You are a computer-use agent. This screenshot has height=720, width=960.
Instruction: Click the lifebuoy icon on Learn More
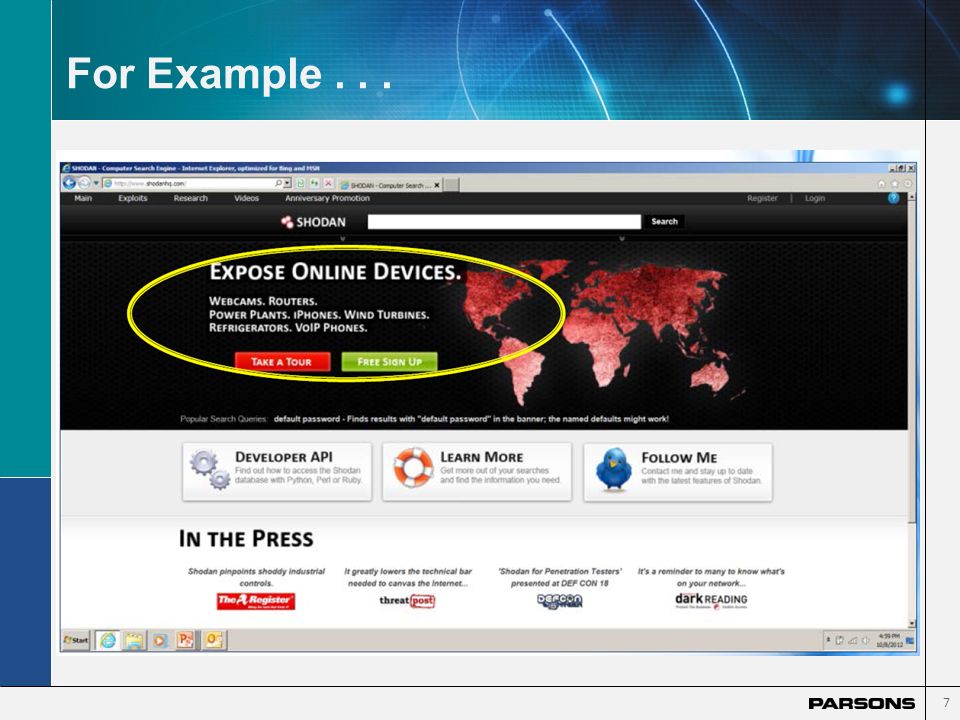click(x=413, y=468)
